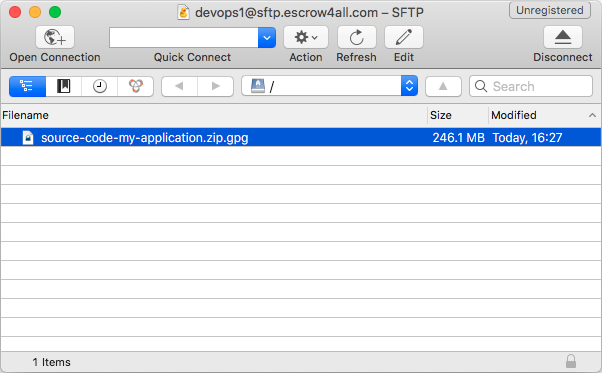Click the Today, 16:27 modified cell

coord(528,137)
